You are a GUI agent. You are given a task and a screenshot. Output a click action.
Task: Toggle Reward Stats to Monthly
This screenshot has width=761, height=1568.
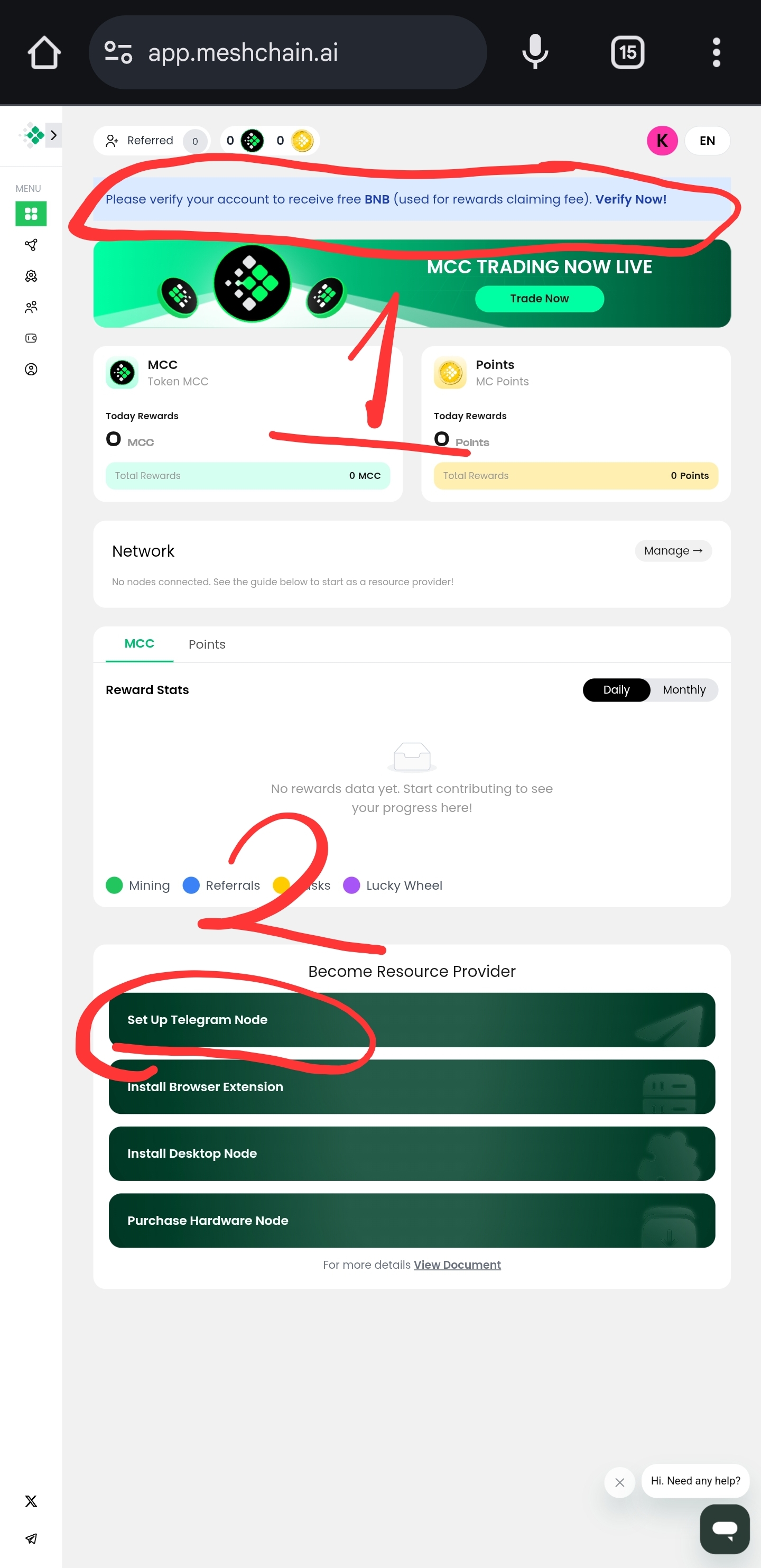point(684,690)
